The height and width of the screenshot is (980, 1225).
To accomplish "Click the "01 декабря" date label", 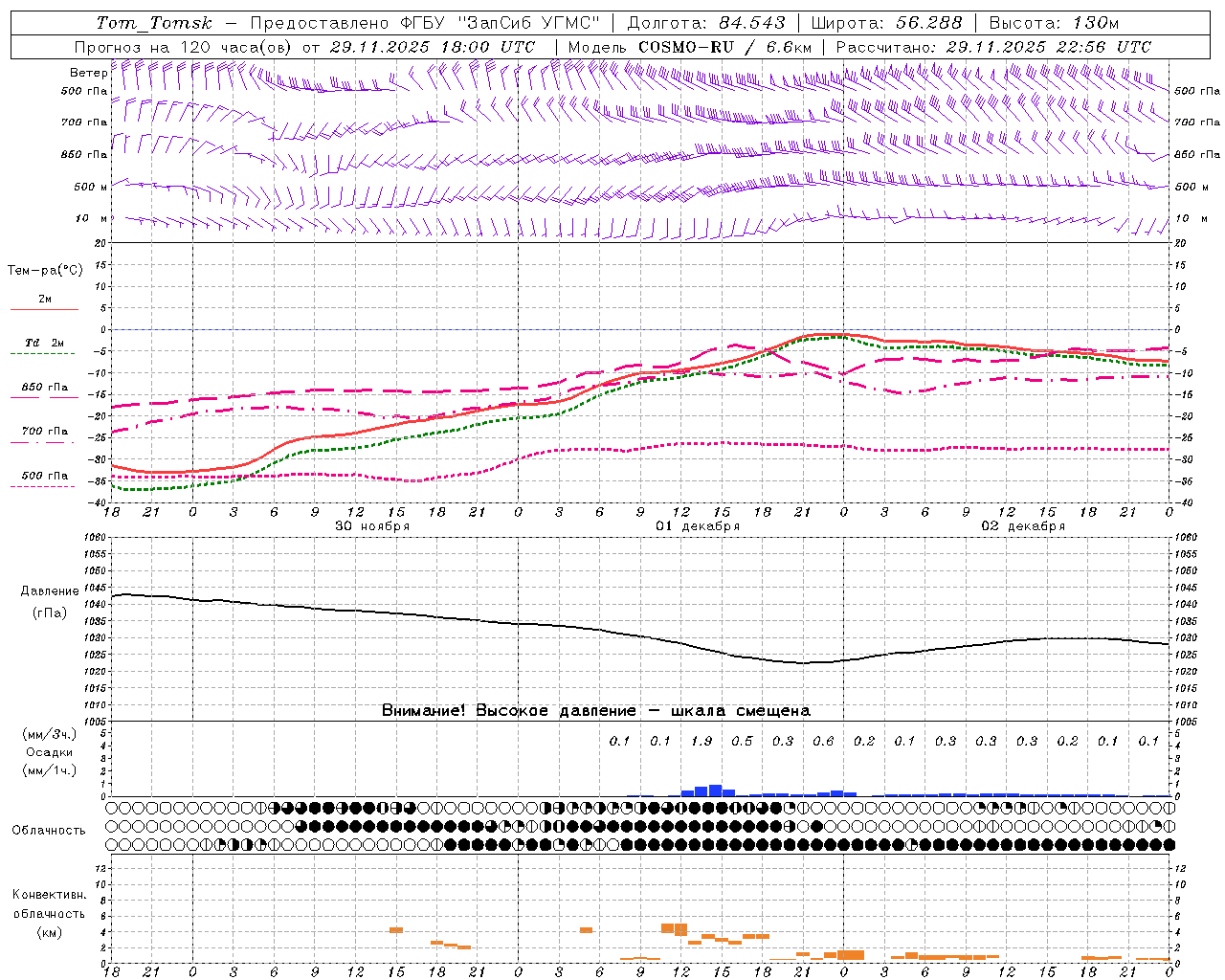I will click(x=698, y=526).
